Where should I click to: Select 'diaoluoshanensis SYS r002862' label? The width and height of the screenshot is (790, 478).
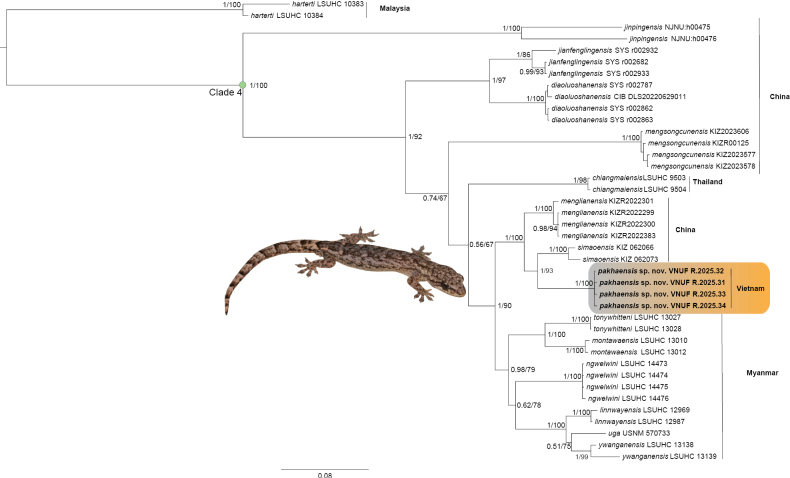coord(602,108)
